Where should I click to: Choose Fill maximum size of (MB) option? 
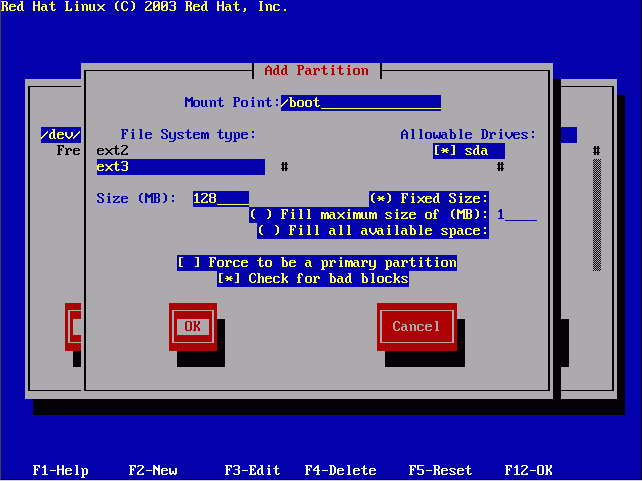[369, 215]
